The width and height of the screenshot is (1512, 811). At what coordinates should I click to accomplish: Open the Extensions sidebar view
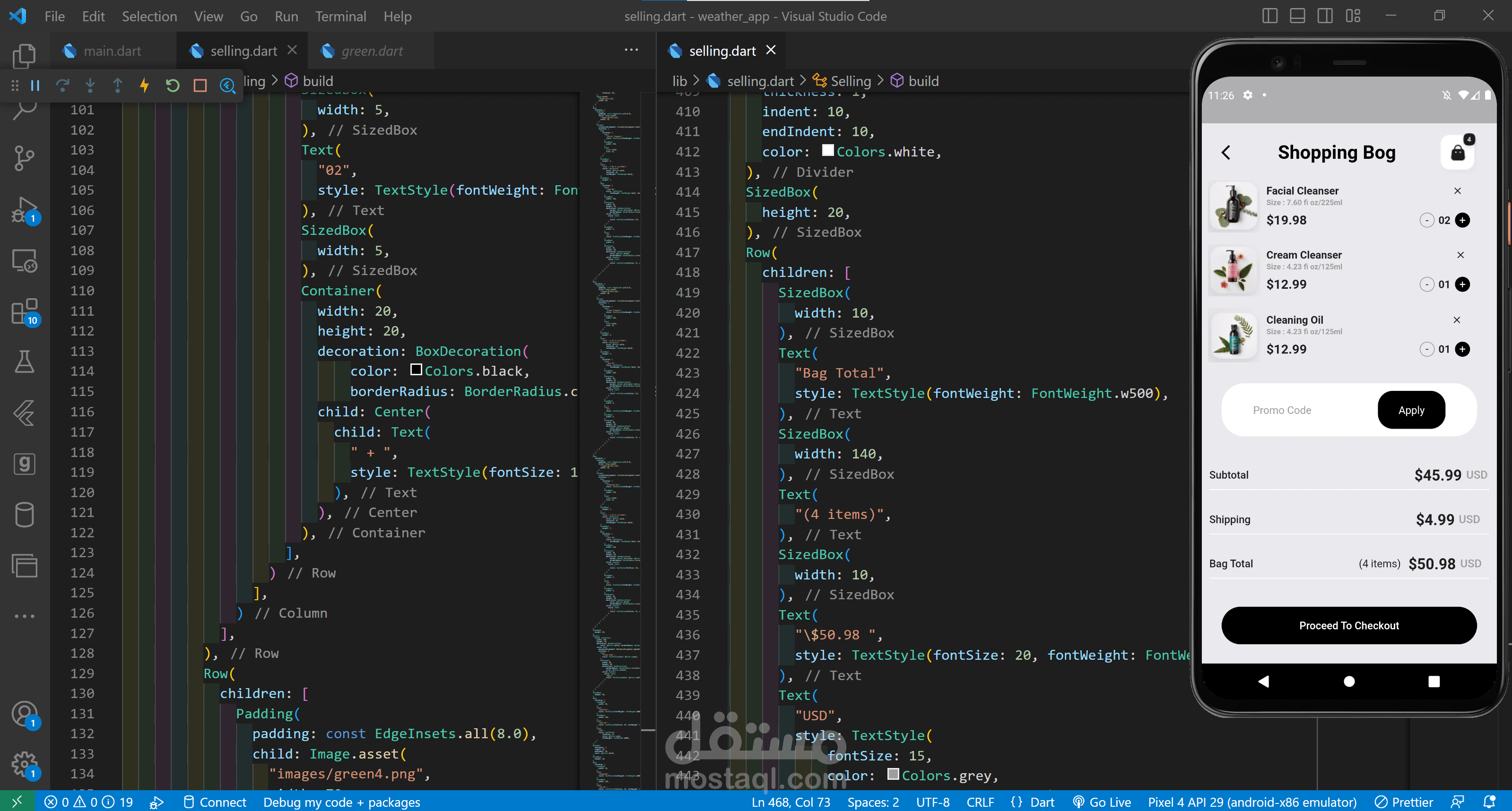(x=24, y=311)
